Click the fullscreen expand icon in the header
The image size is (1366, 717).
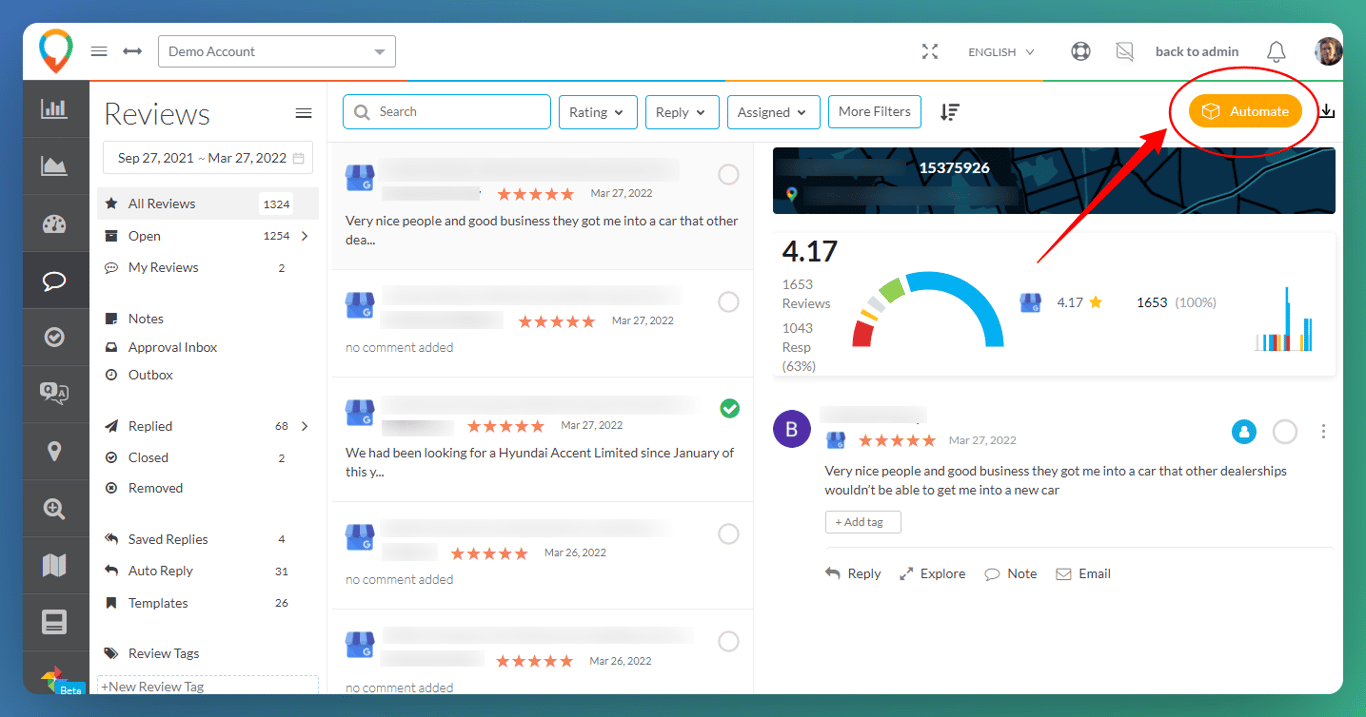[x=930, y=52]
